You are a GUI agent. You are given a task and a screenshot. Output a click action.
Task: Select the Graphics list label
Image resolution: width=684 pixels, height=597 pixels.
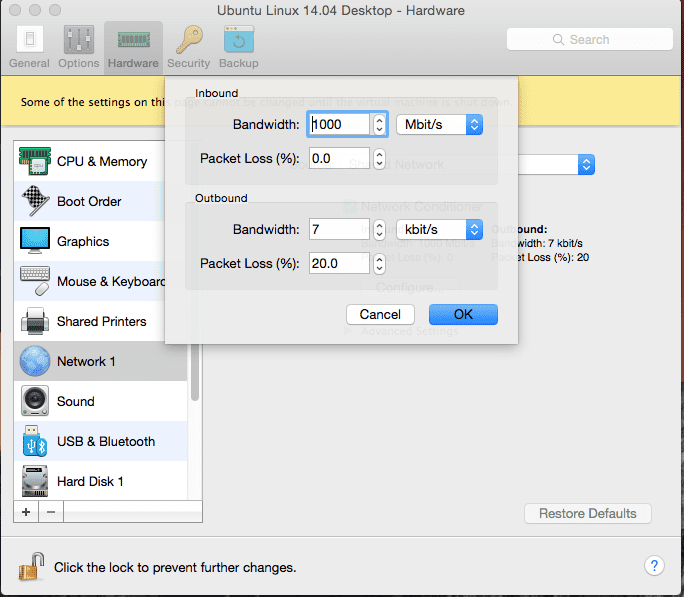(x=83, y=242)
